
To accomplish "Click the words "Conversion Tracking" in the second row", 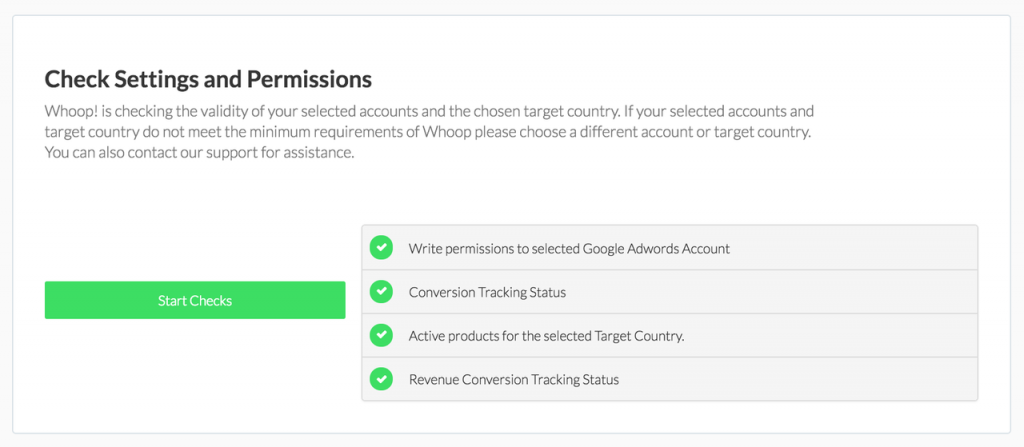I will [x=466, y=293].
